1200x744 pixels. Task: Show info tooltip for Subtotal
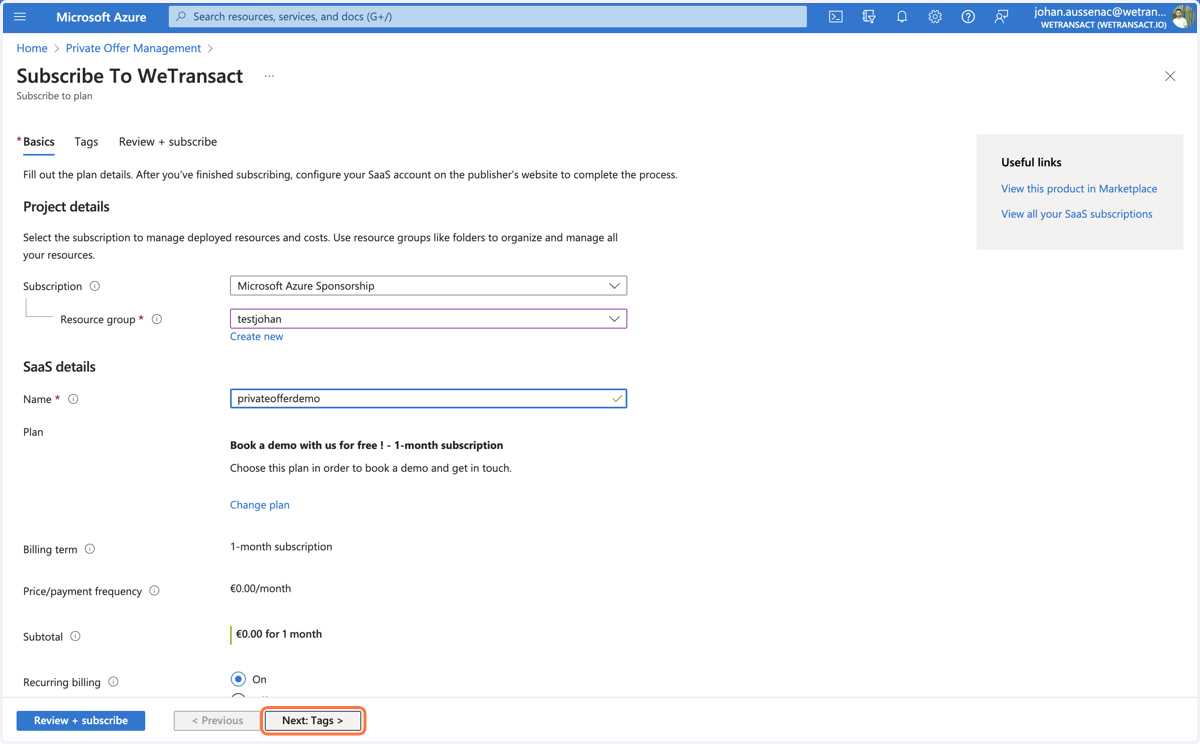(75, 636)
